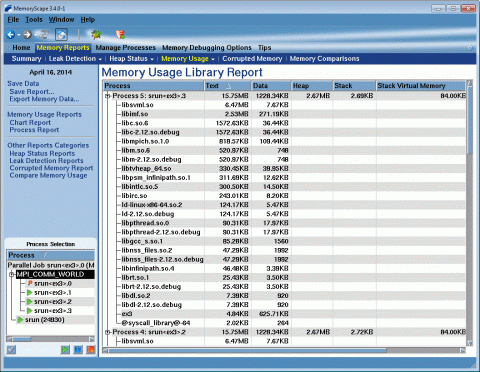Select the Memory Reports tab
The width and height of the screenshot is (480, 372).
tap(63, 48)
